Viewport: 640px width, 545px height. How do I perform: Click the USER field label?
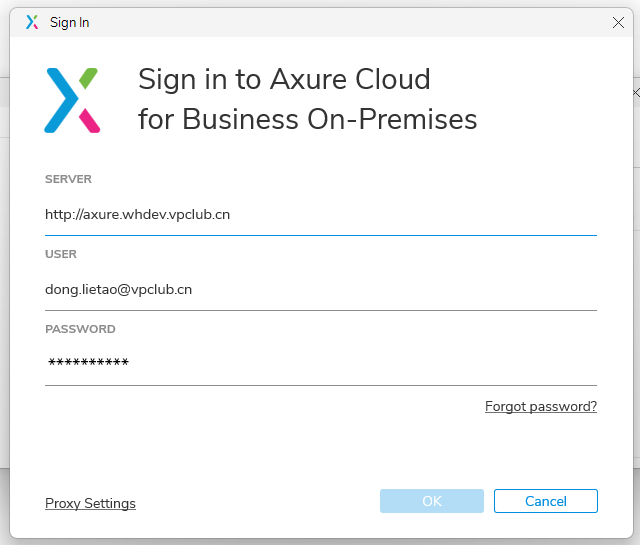(61, 254)
